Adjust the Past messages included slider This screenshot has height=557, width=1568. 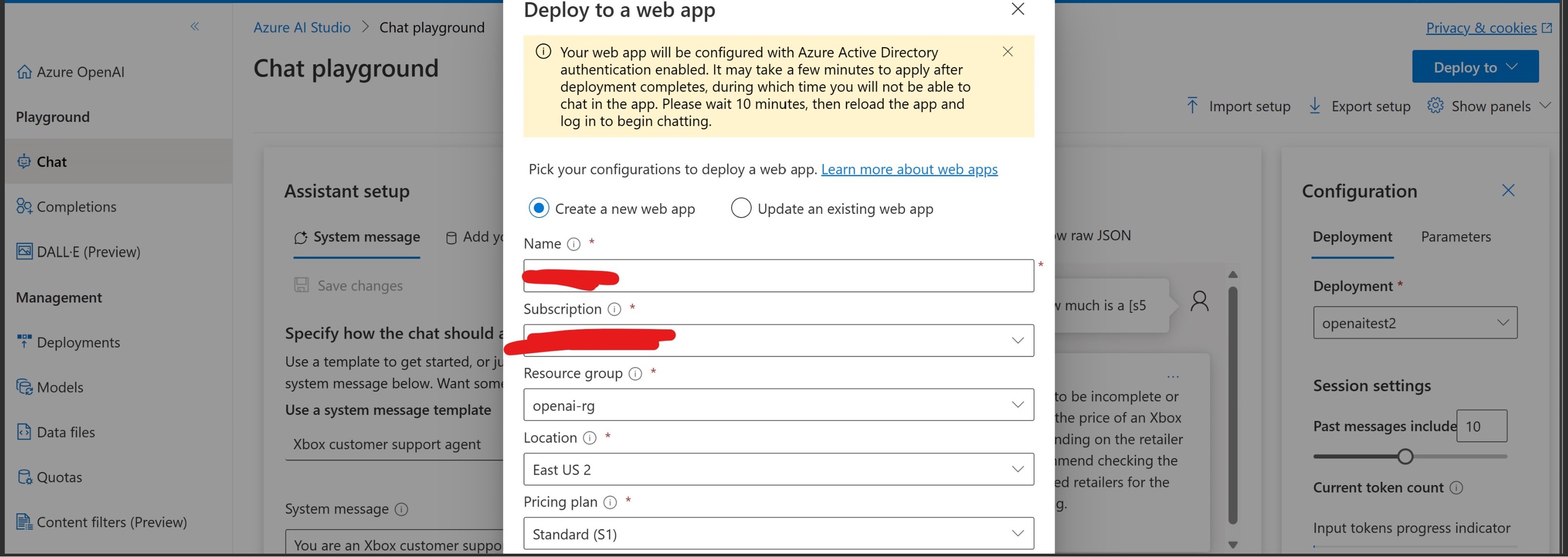tap(1405, 456)
